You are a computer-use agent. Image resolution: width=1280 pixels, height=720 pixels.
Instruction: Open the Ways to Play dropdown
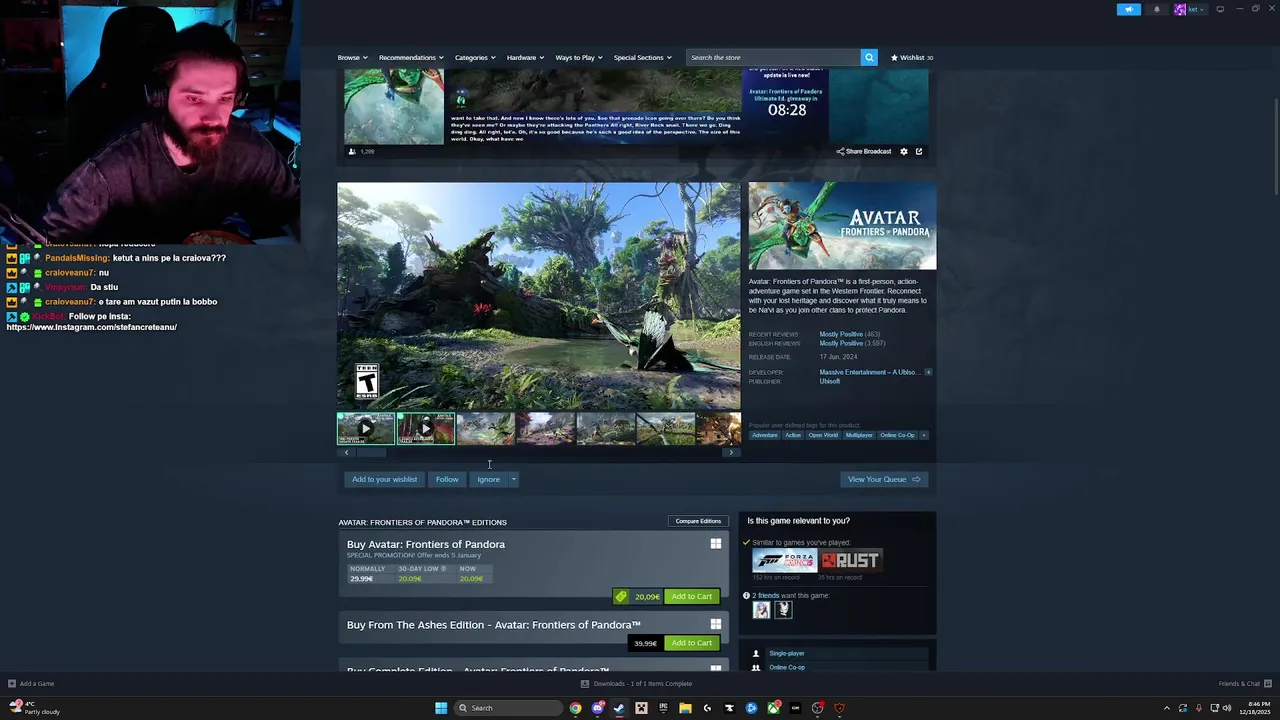[x=579, y=57]
